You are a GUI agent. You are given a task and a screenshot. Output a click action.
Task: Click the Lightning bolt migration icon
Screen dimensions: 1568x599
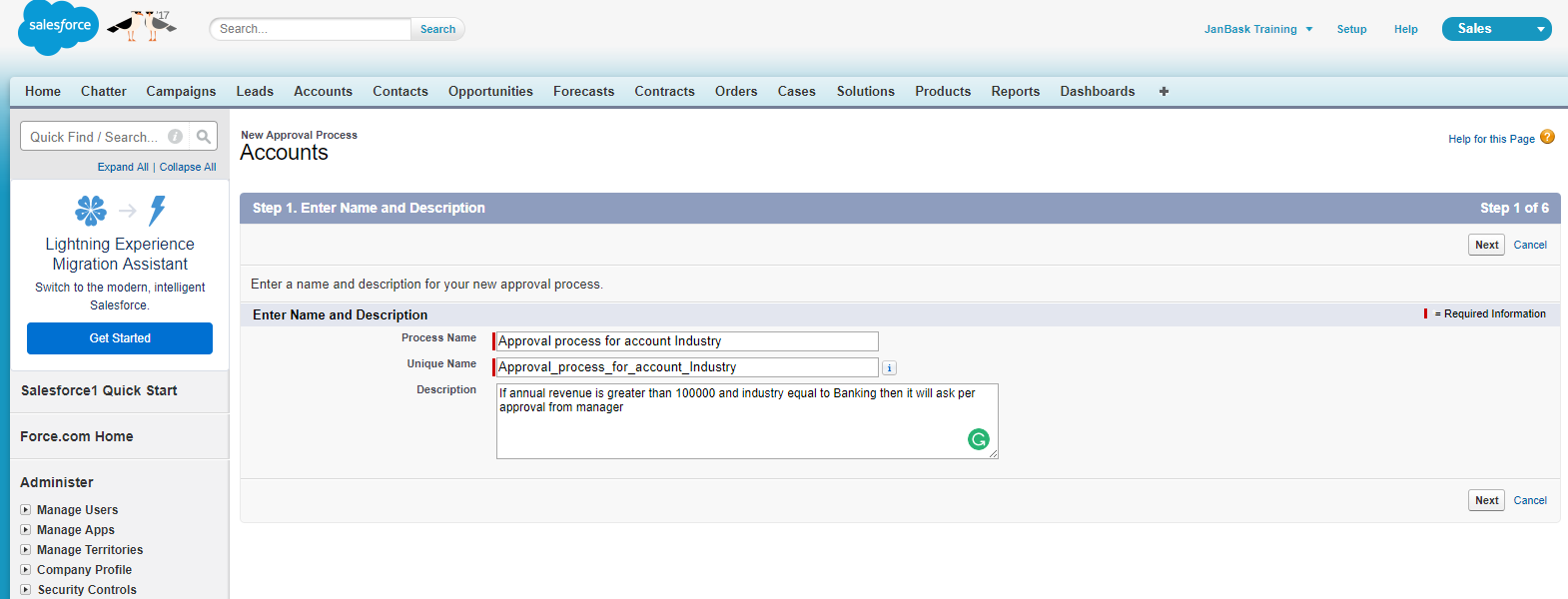point(157,211)
